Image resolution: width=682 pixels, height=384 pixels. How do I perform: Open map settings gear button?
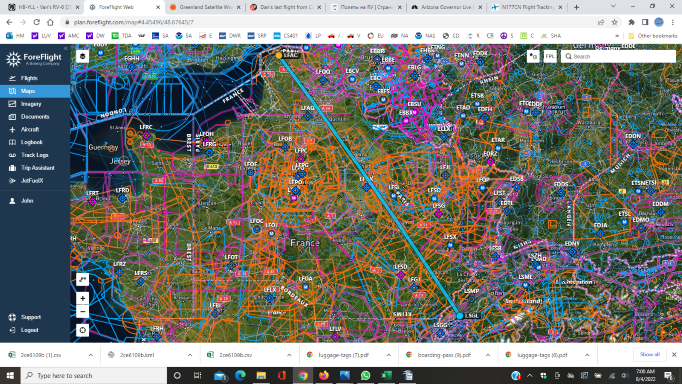pyautogui.click(x=83, y=330)
